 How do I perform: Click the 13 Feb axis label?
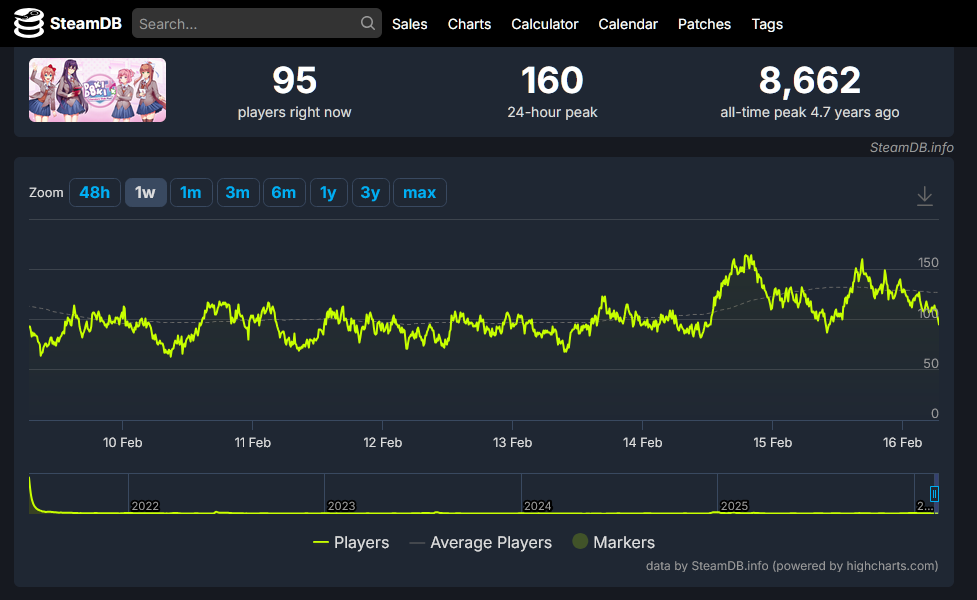tap(512, 442)
